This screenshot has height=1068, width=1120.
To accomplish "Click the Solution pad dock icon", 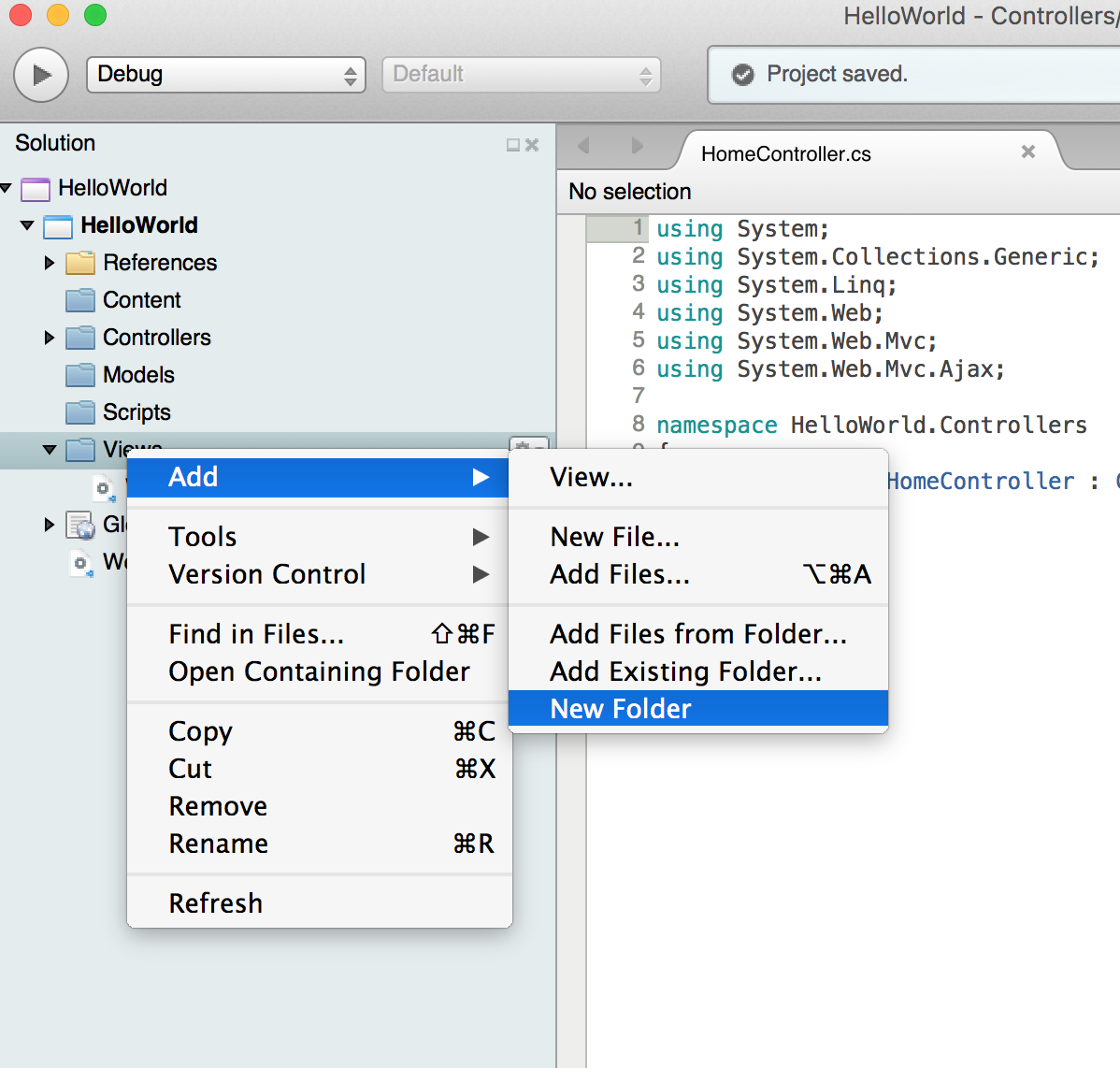I will 513,145.
